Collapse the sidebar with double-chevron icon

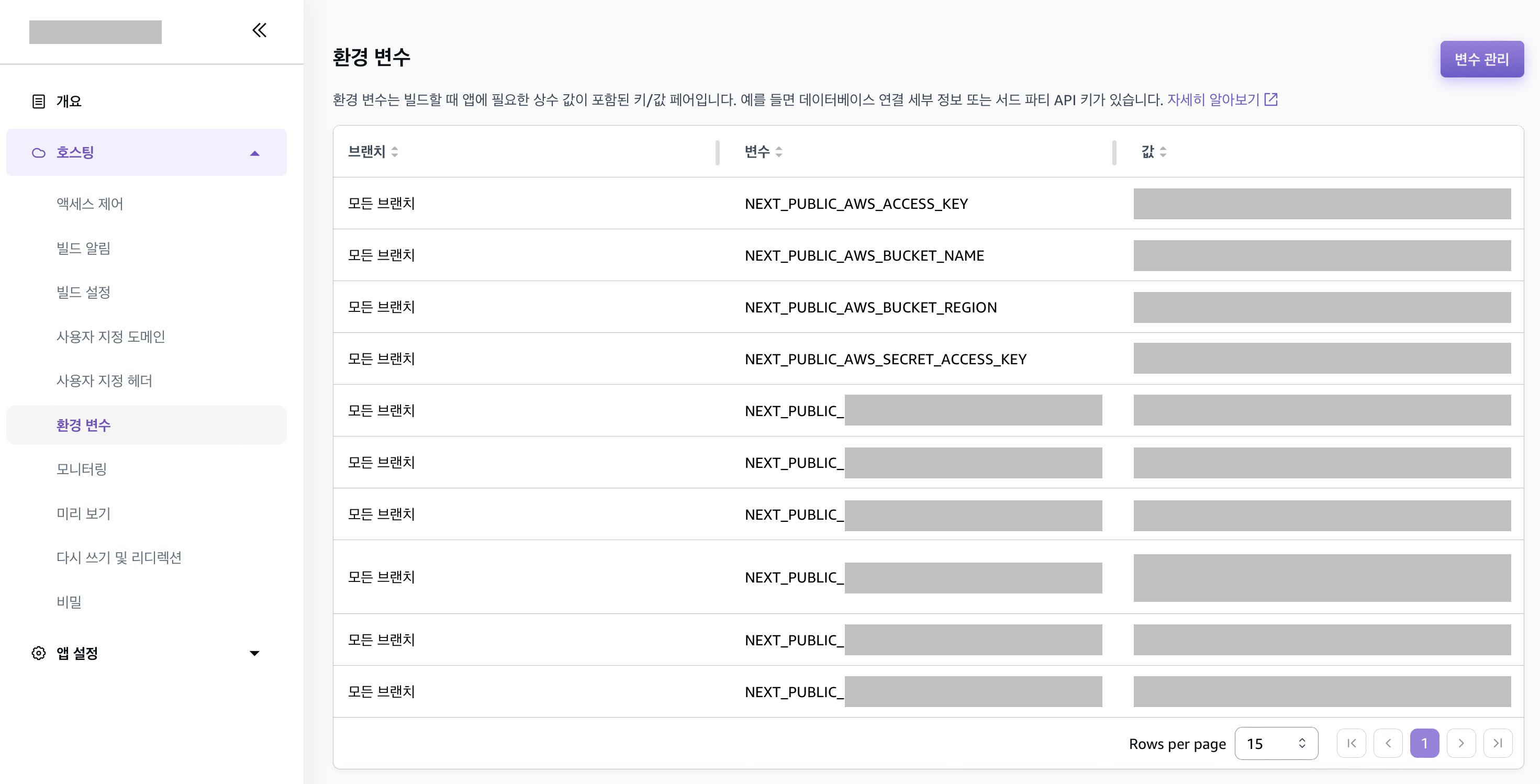pyautogui.click(x=259, y=30)
